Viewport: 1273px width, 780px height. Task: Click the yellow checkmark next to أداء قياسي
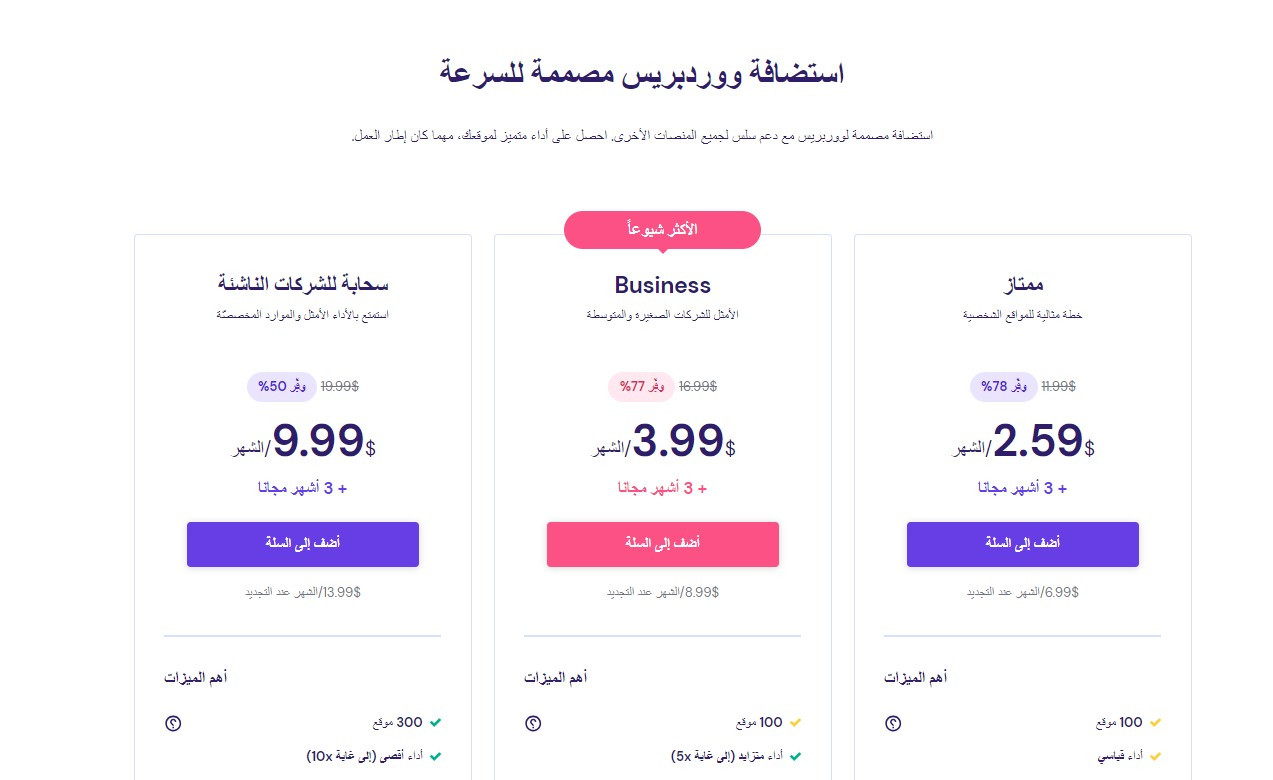(1156, 756)
